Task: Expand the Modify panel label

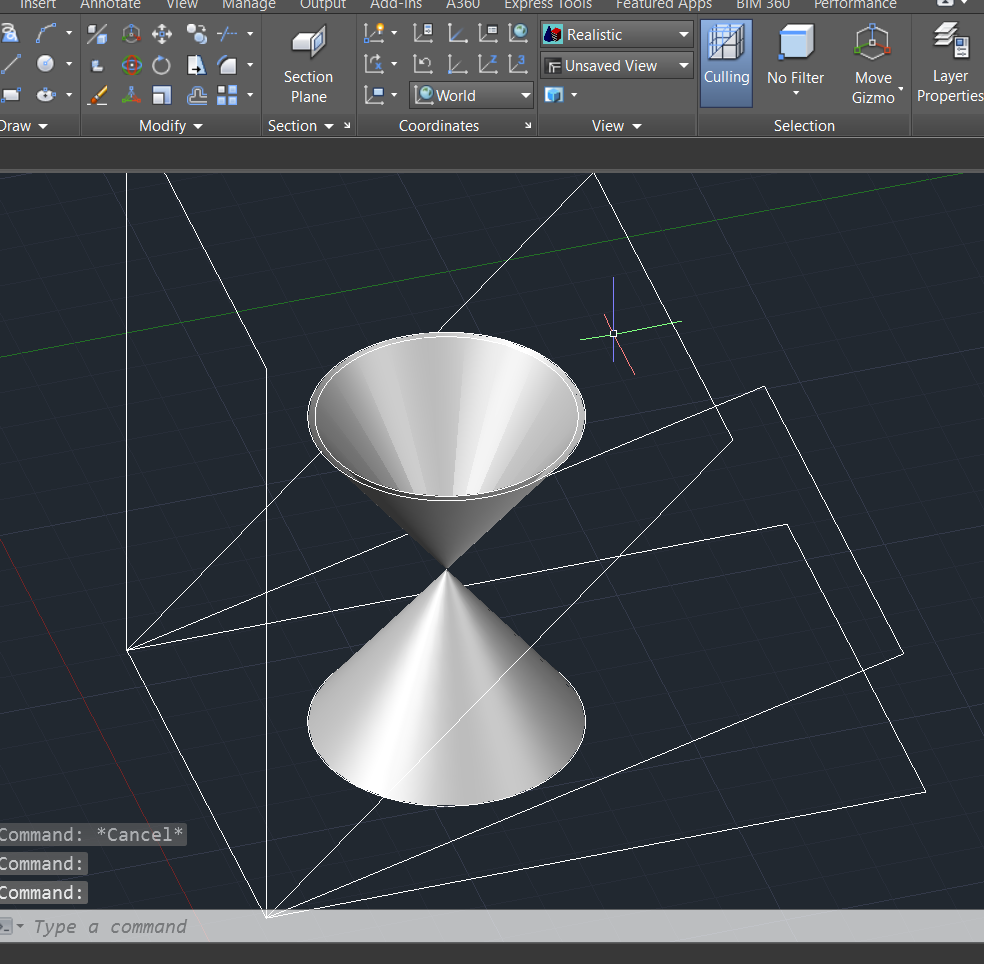Action: click(170, 126)
